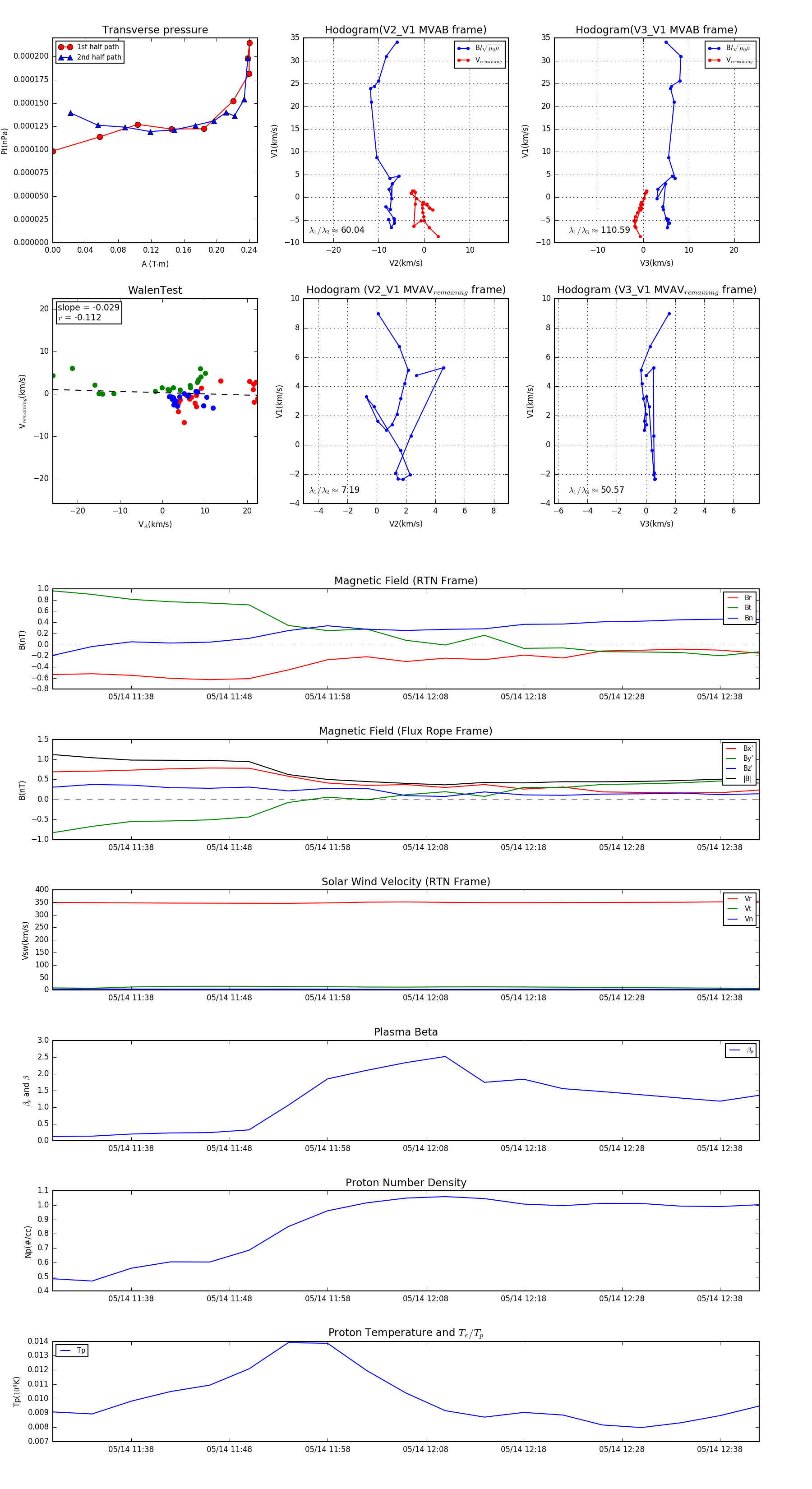Screen dimensions: 812x1489
Task: Click the 'Hodogram(V2_V1 MVAB frame)' title
Action: [x=406, y=29]
